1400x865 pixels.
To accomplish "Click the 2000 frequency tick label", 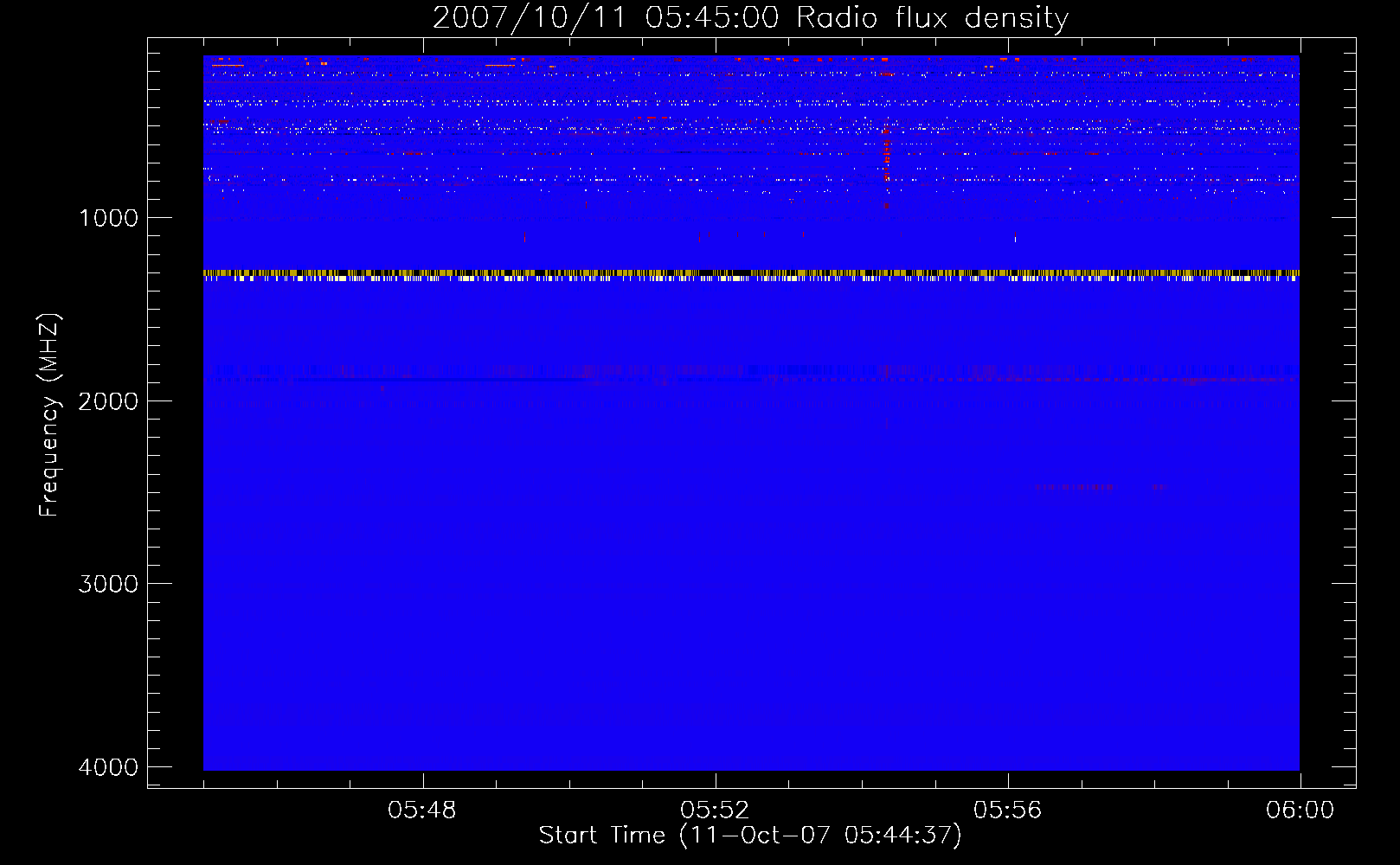I will 108,401.
